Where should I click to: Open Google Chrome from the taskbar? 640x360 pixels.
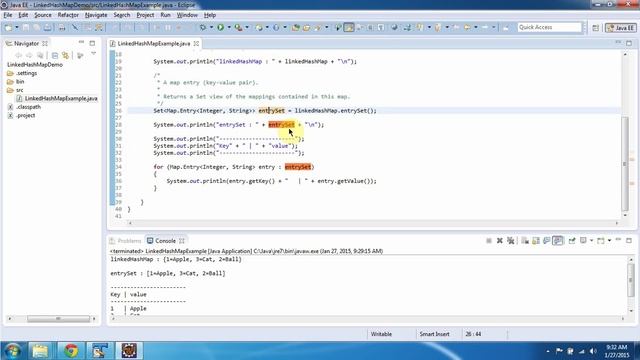pyautogui.click(x=70, y=351)
